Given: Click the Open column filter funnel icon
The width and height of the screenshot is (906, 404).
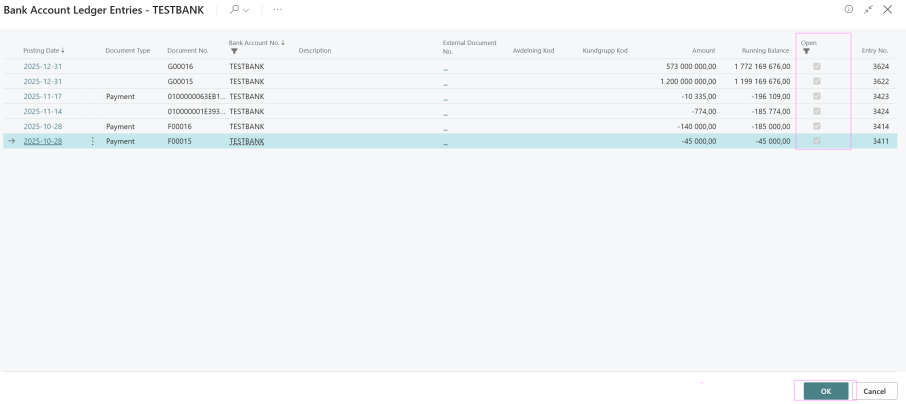Looking at the screenshot, I should click(x=806, y=51).
